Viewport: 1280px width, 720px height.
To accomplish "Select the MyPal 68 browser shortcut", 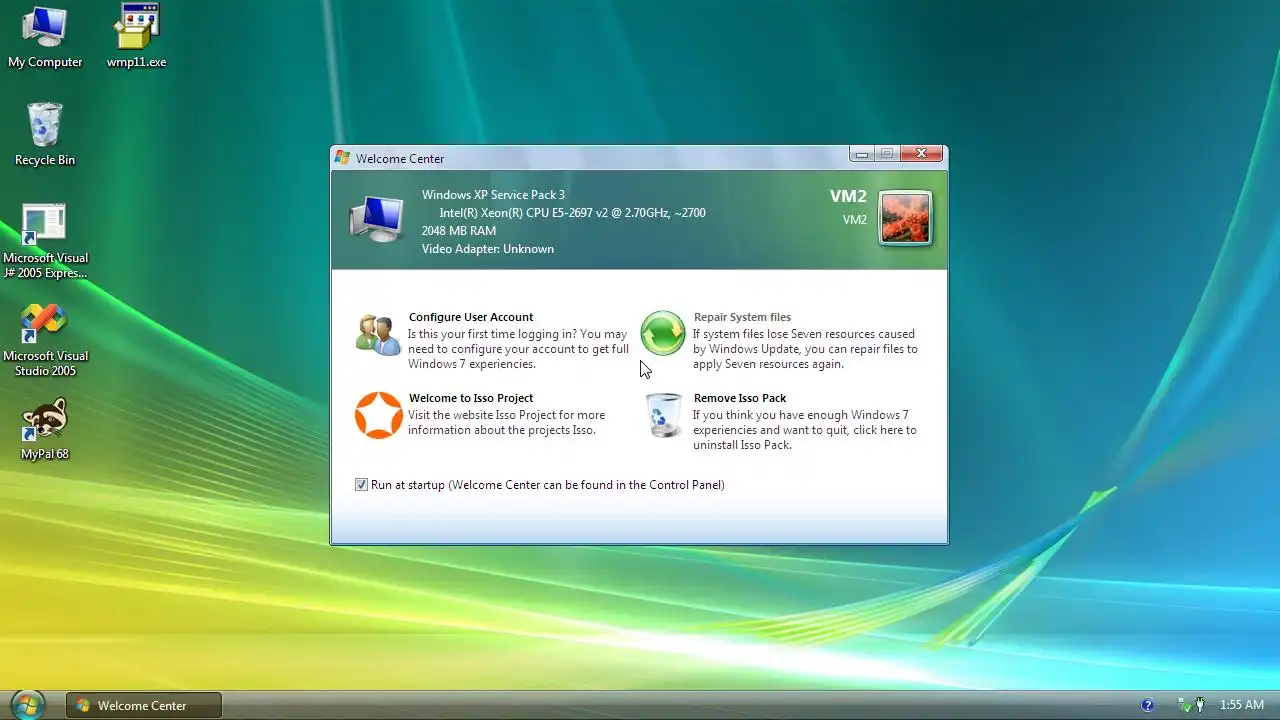I will tap(45, 430).
